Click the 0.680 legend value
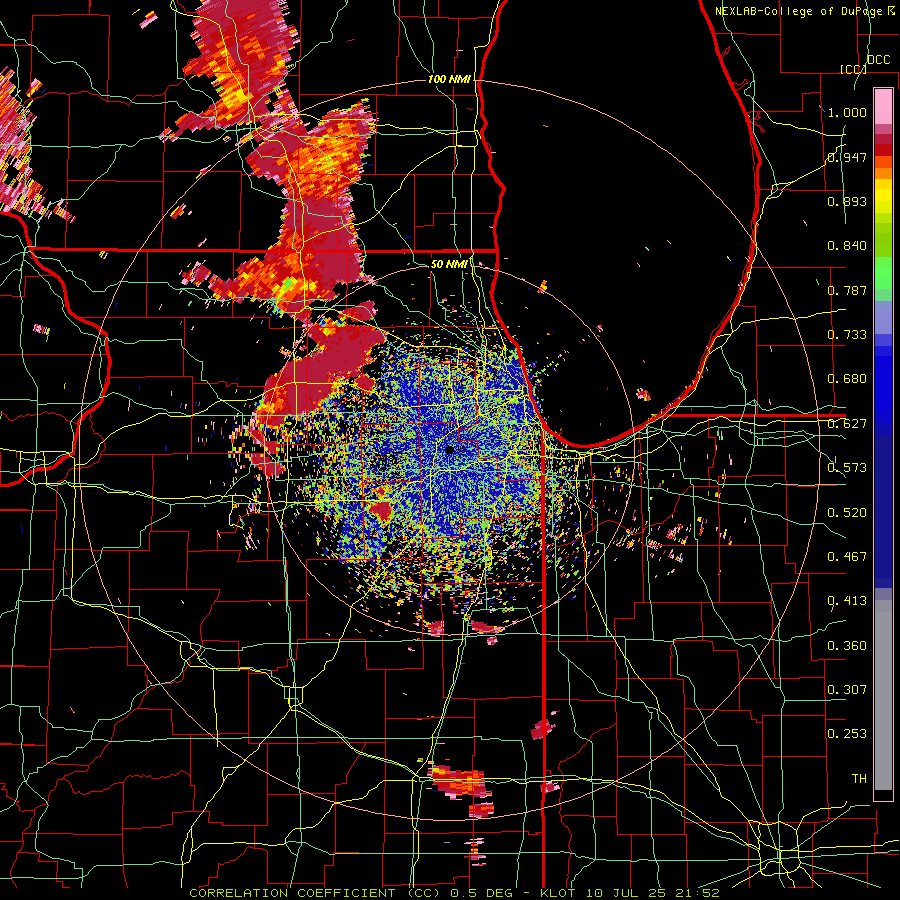The width and height of the screenshot is (900, 900). [x=847, y=379]
